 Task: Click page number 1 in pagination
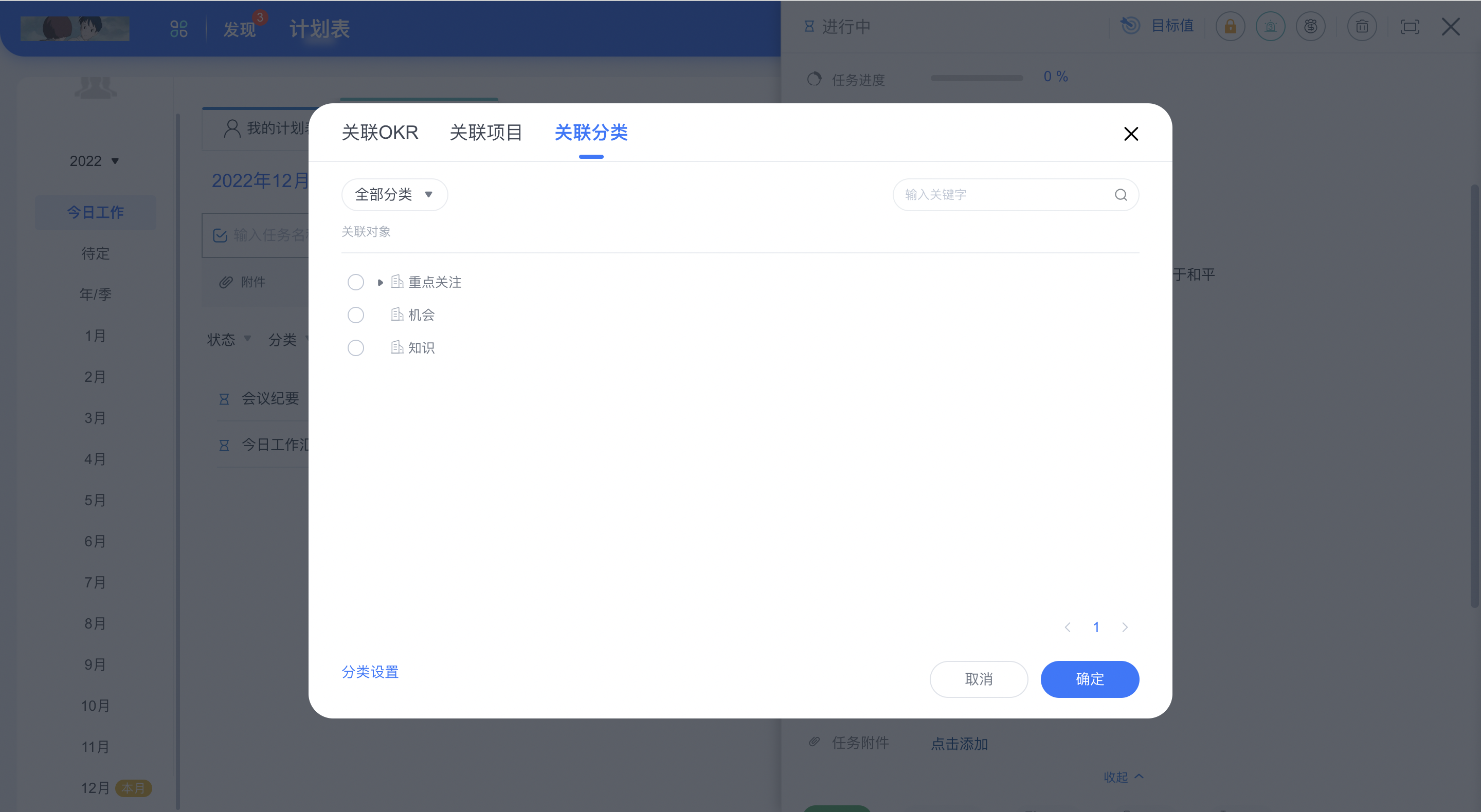(x=1096, y=627)
